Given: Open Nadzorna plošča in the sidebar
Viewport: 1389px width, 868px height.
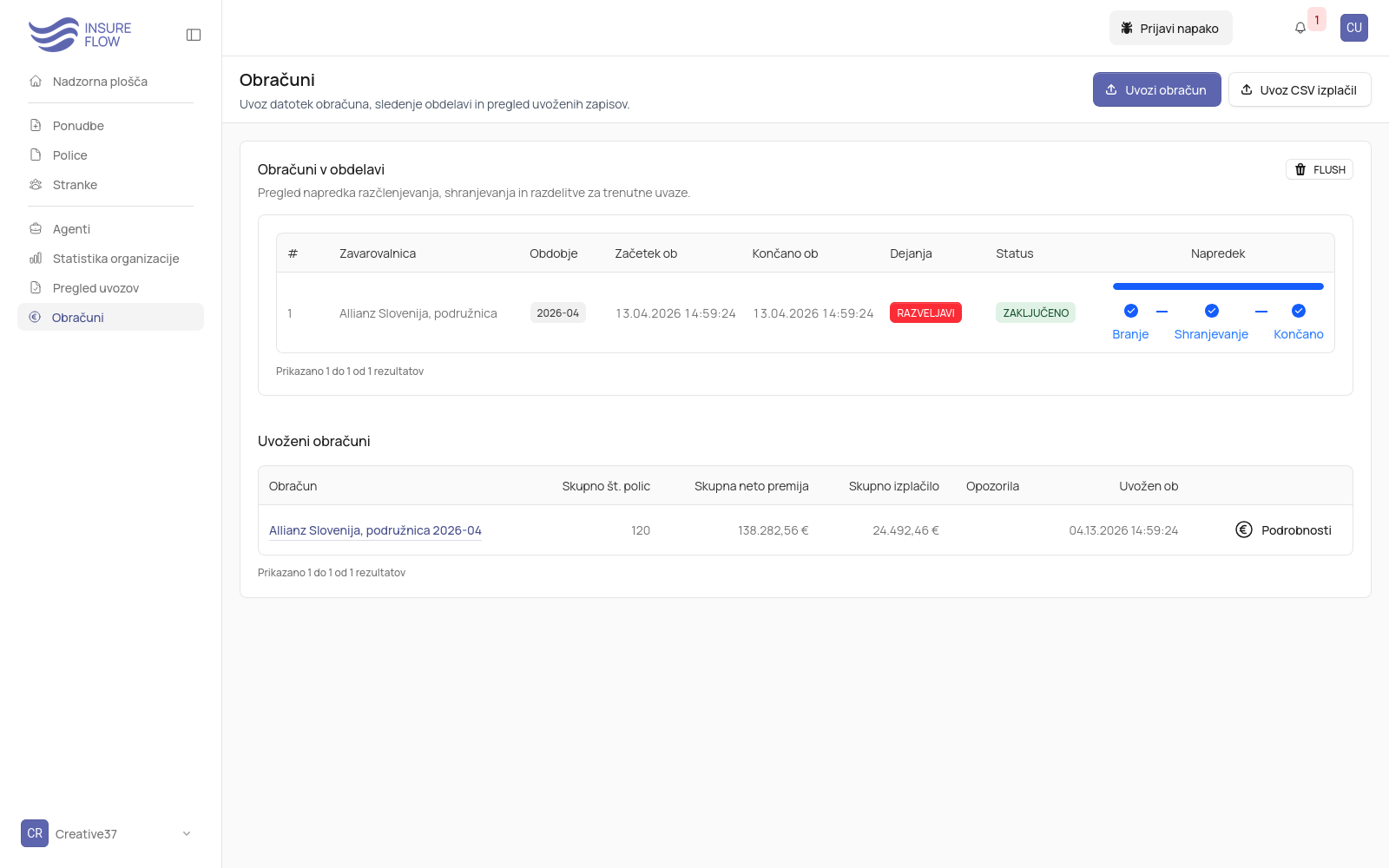Looking at the screenshot, I should 100,82.
